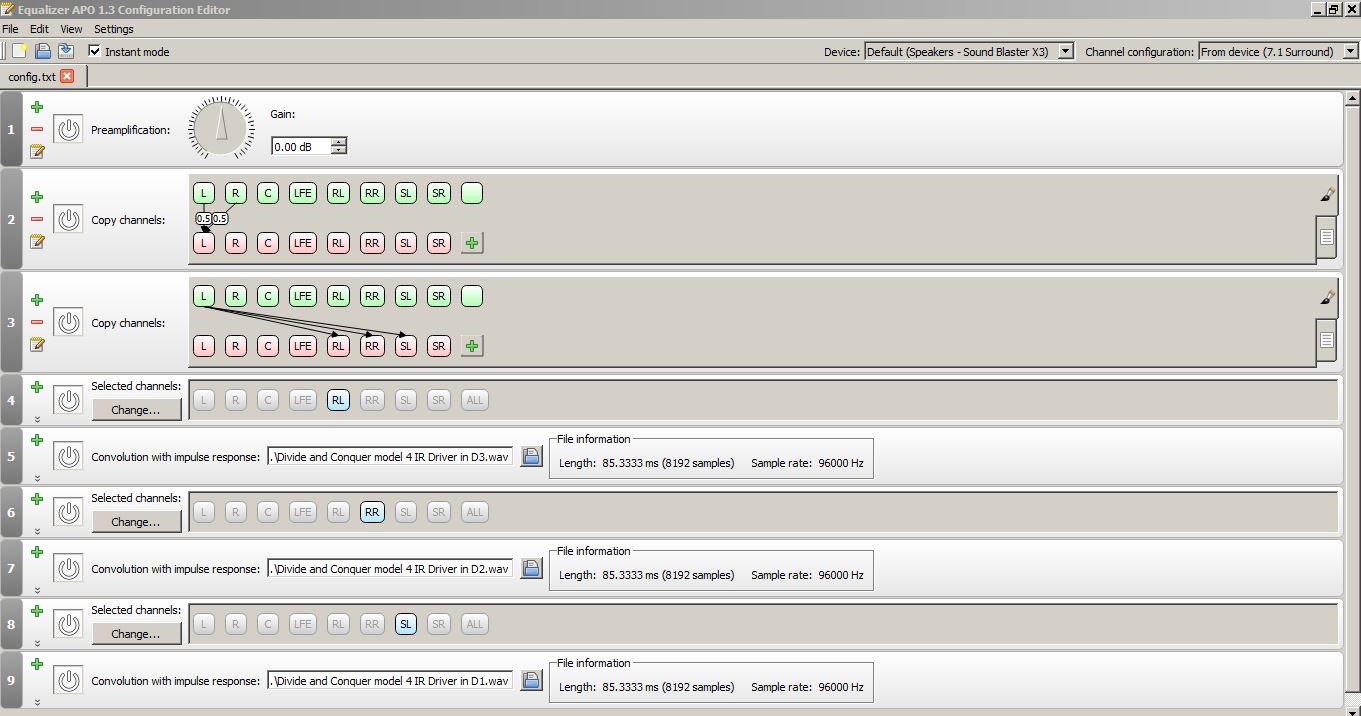
Task: Click the new file toolbar icon
Action: tap(19, 51)
